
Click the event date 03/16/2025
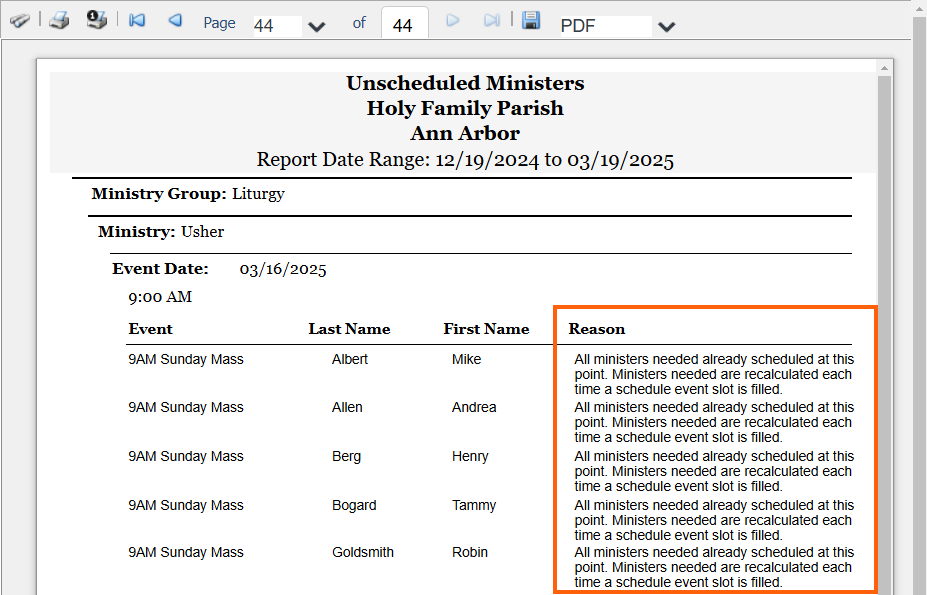pos(283,270)
